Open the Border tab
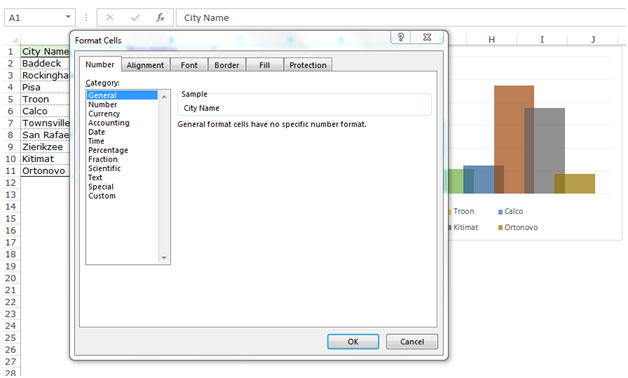 [227, 65]
